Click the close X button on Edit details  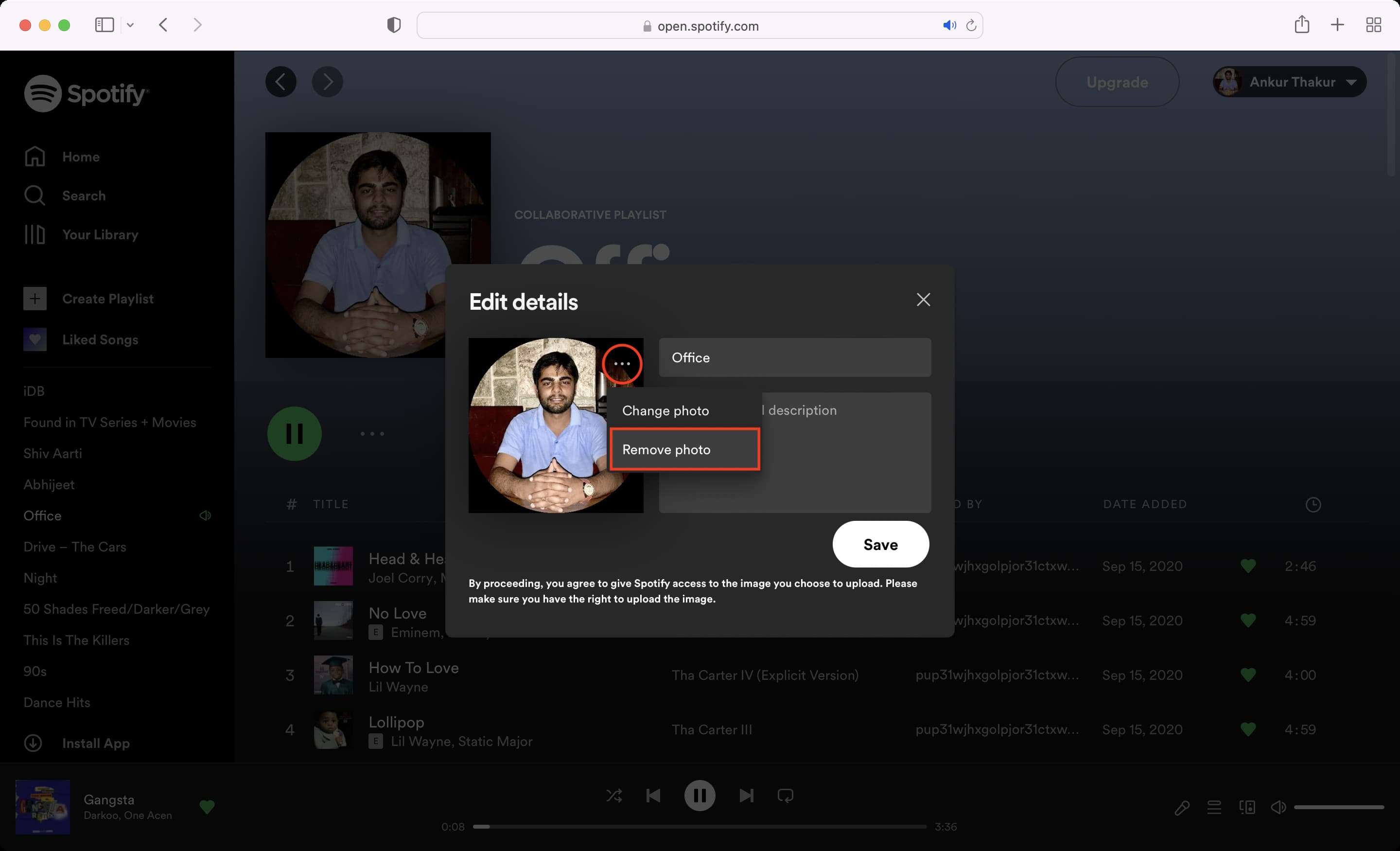pos(922,299)
